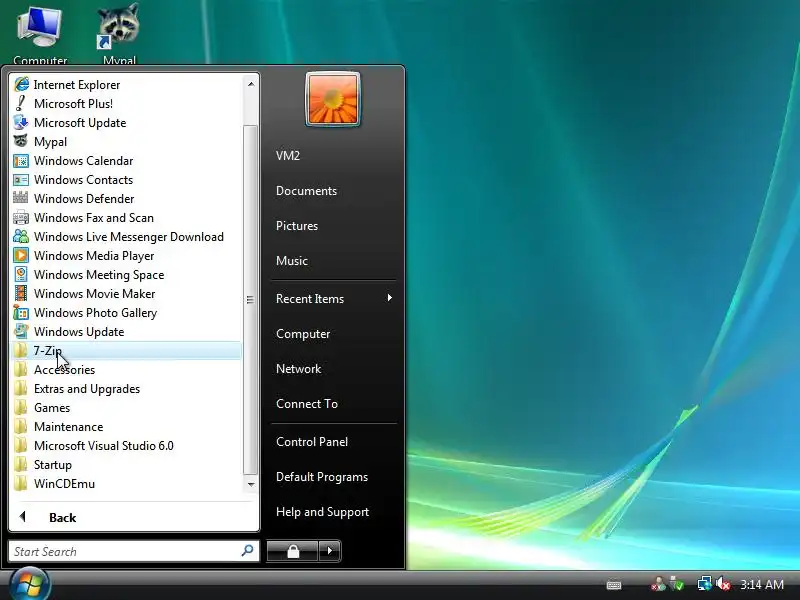Expand the 7-Zip folder
The image size is (800, 600).
[x=126, y=351]
